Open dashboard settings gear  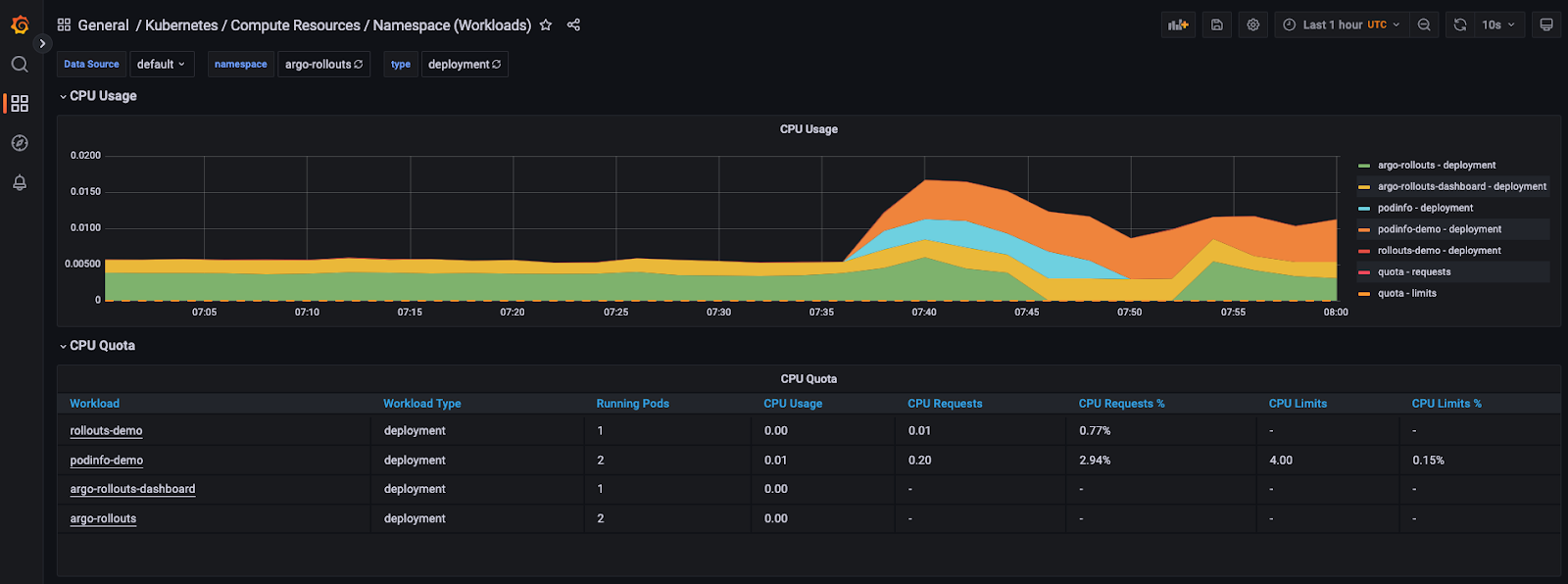tap(1253, 24)
